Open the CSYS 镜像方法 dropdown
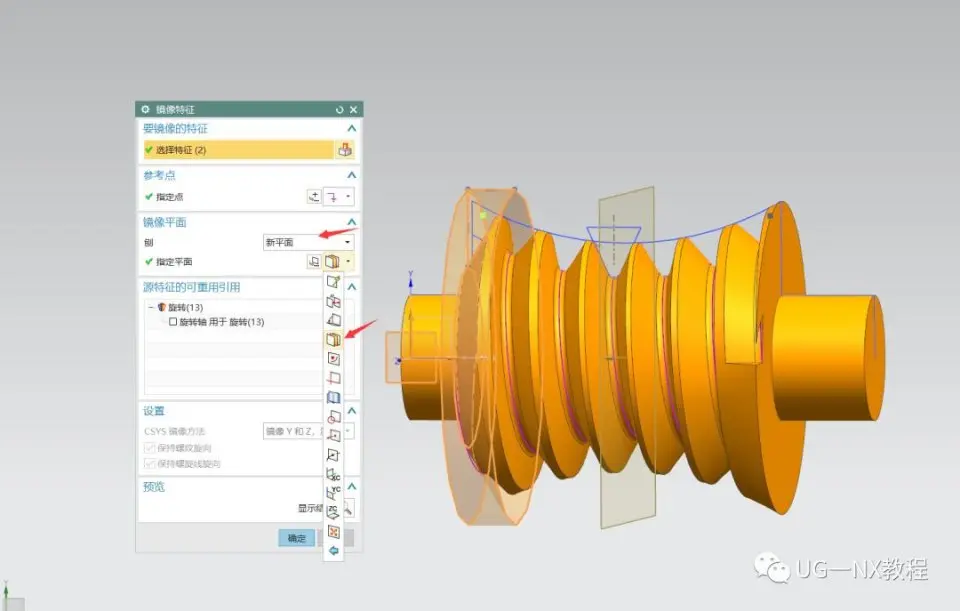The image size is (960, 611). pos(309,431)
